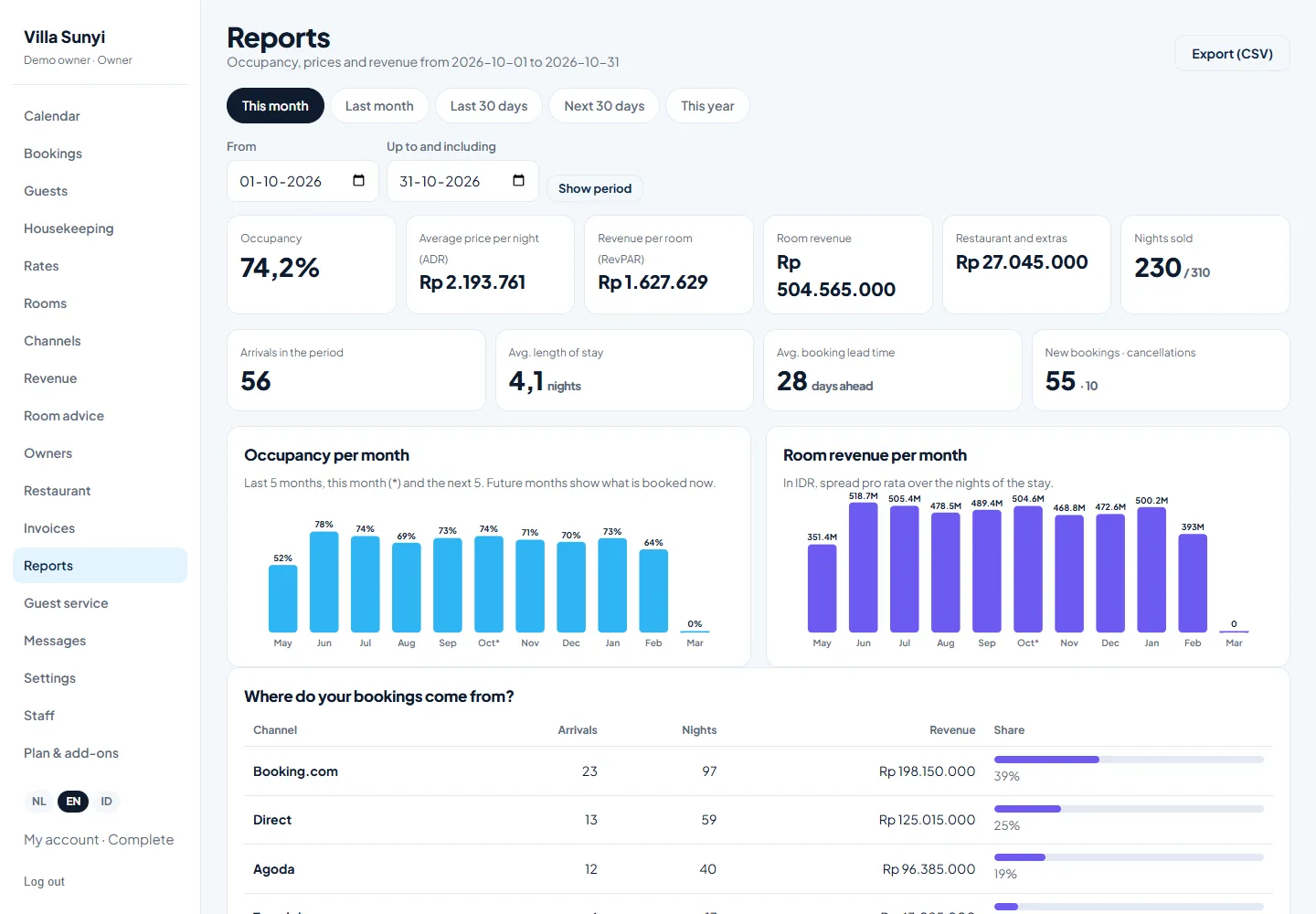
Task: Open the Channels sidebar item
Action: (101, 341)
